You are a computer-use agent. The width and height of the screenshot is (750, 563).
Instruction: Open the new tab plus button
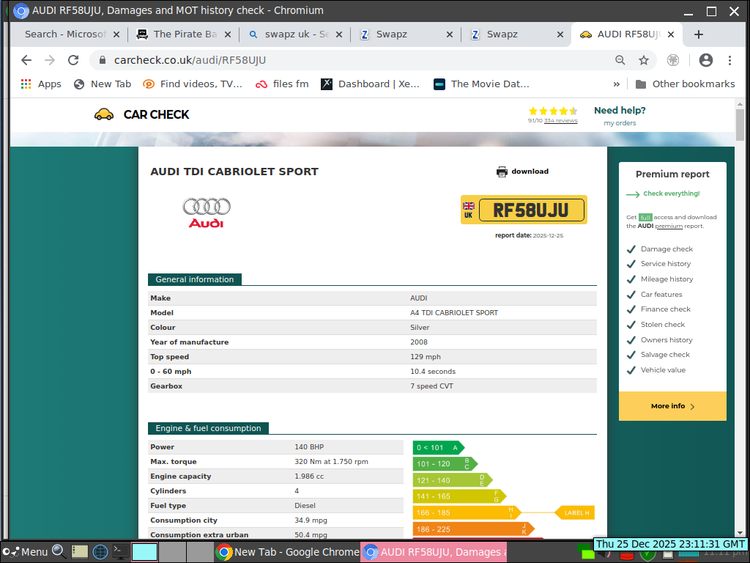(x=699, y=34)
